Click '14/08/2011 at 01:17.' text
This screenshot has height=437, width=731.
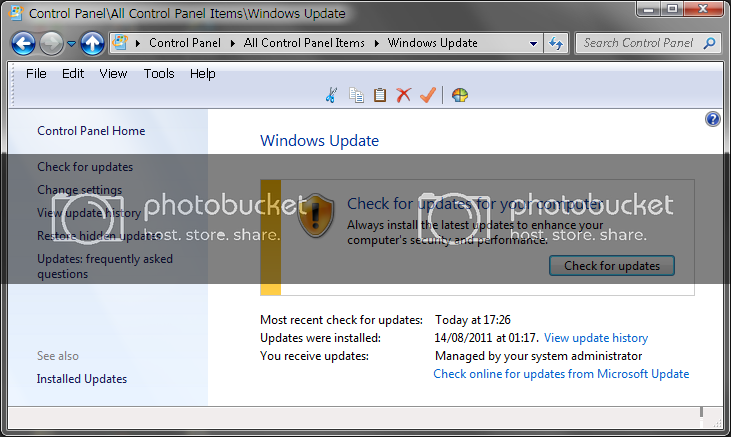point(487,338)
